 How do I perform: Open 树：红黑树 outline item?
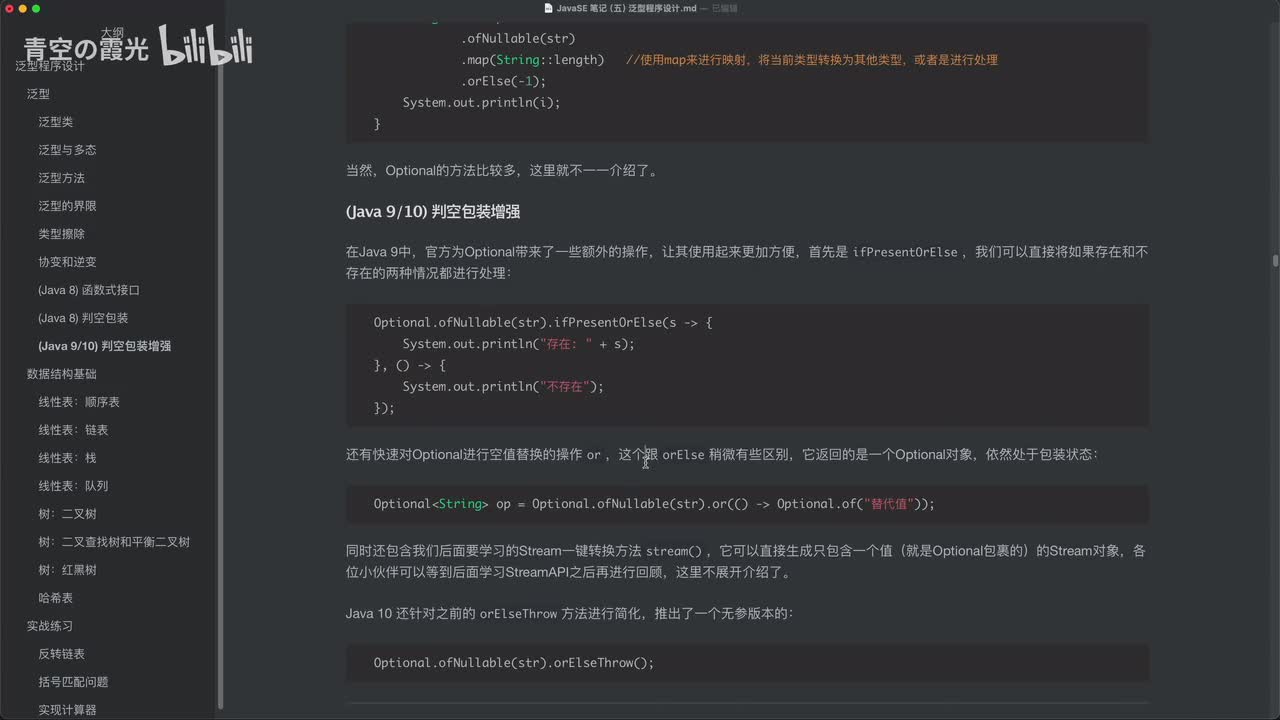point(67,570)
